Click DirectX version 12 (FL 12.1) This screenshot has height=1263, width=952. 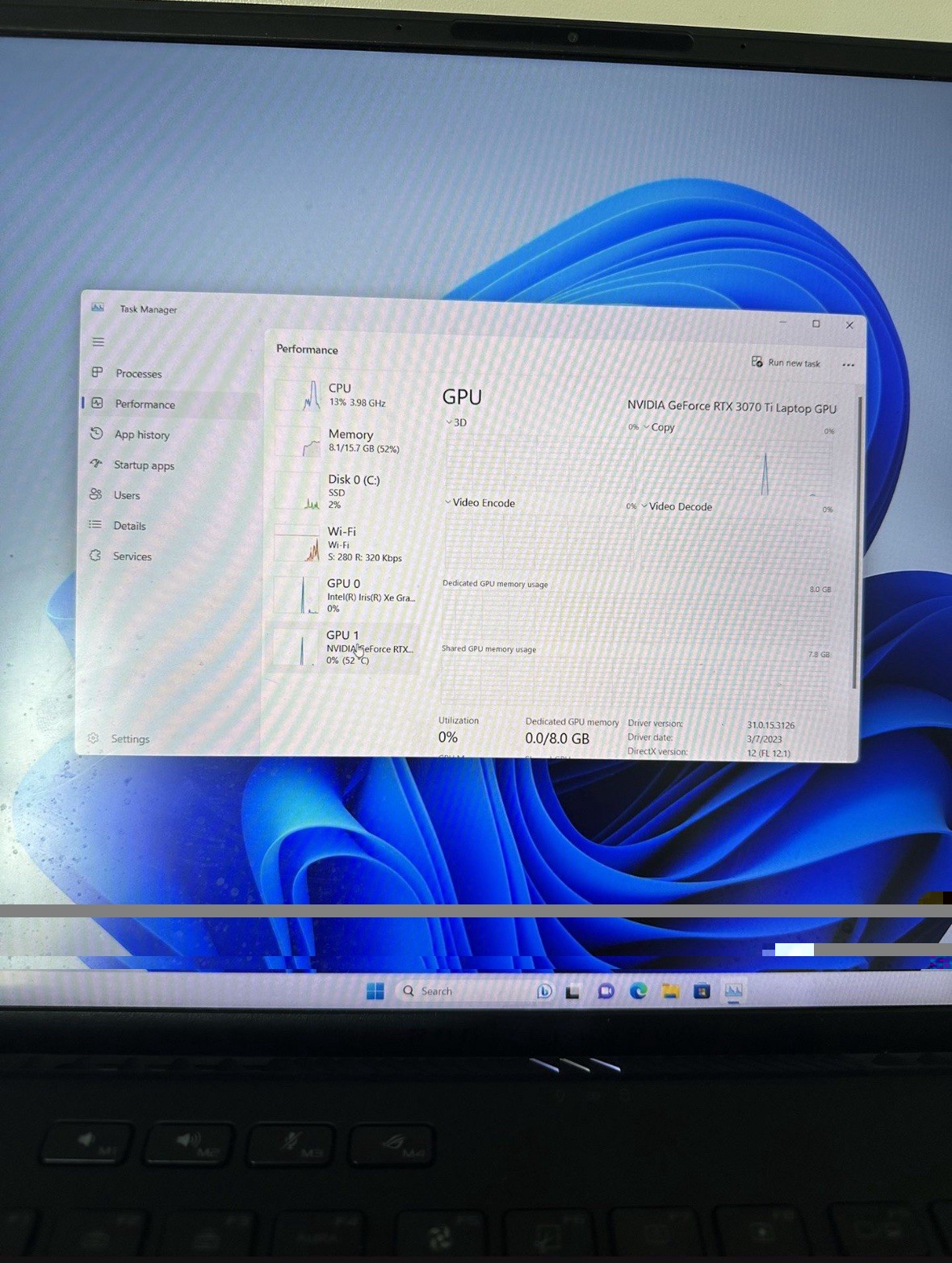pos(769,753)
